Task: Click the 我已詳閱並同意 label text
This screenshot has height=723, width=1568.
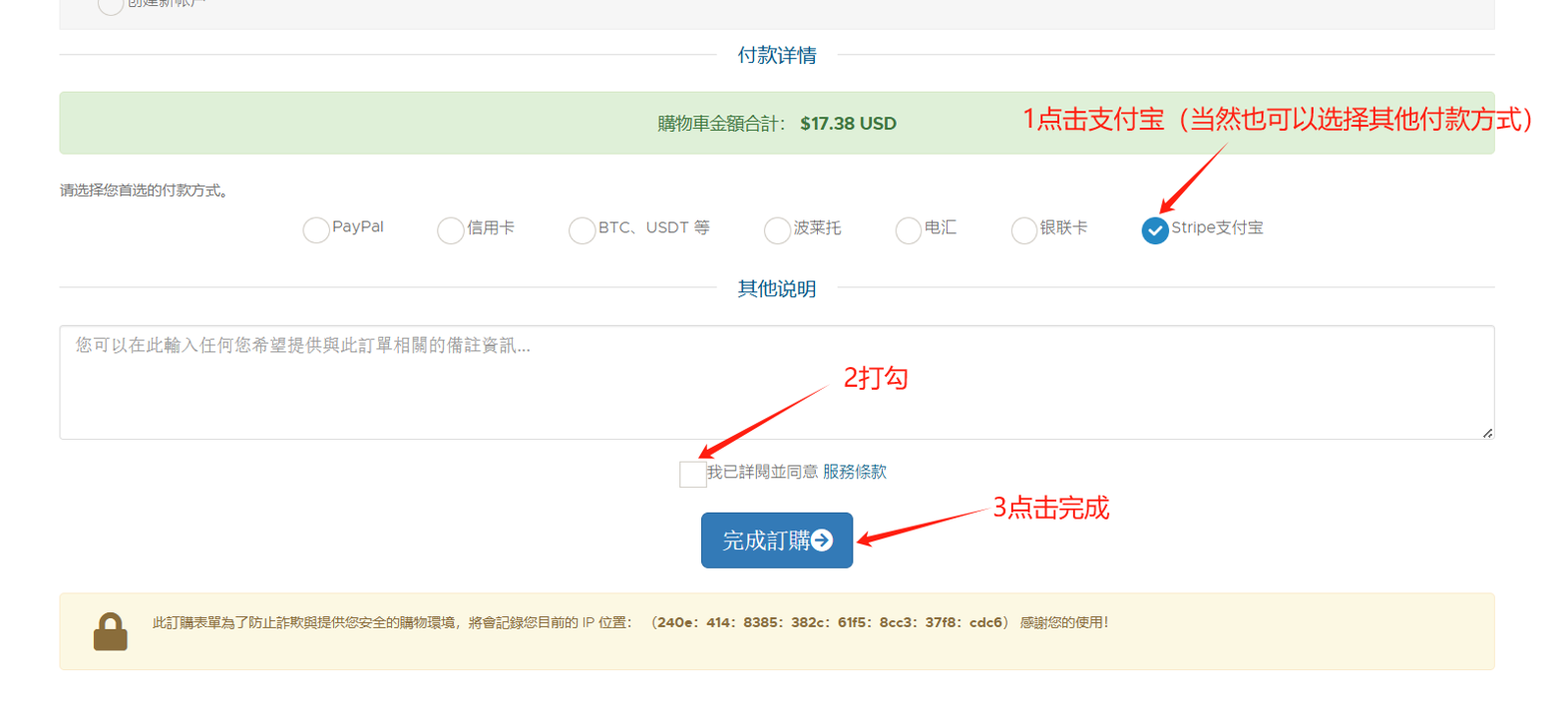Action: coord(762,472)
